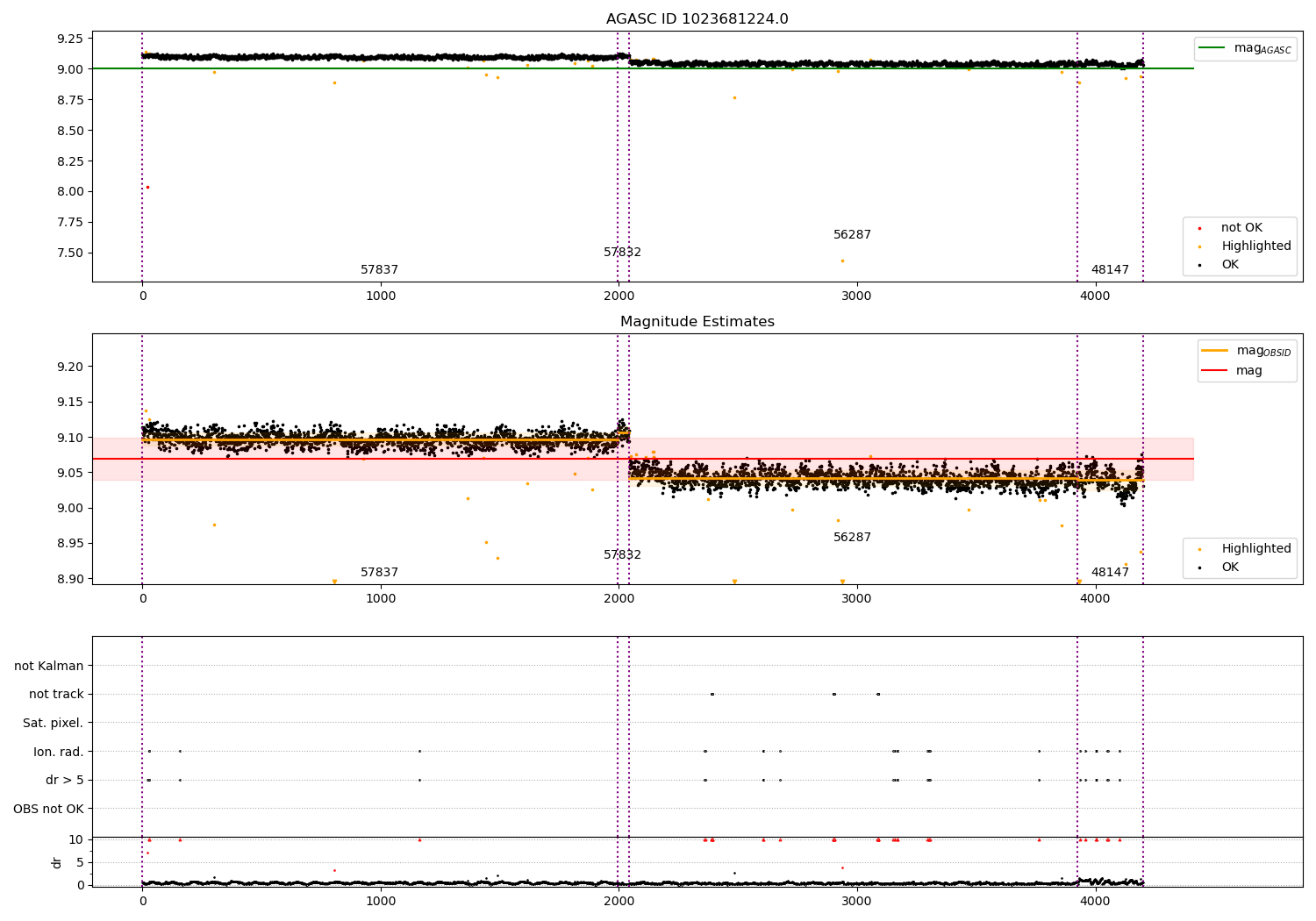
Task: Click the 10 tick on the dr axis
Action: 77,839
